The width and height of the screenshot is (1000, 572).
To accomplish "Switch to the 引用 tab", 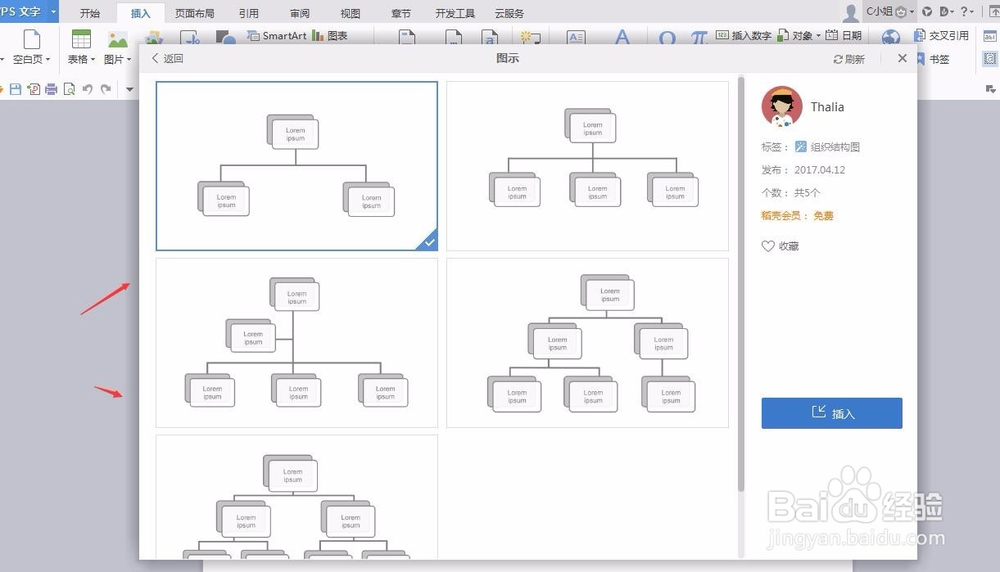I will (x=249, y=13).
